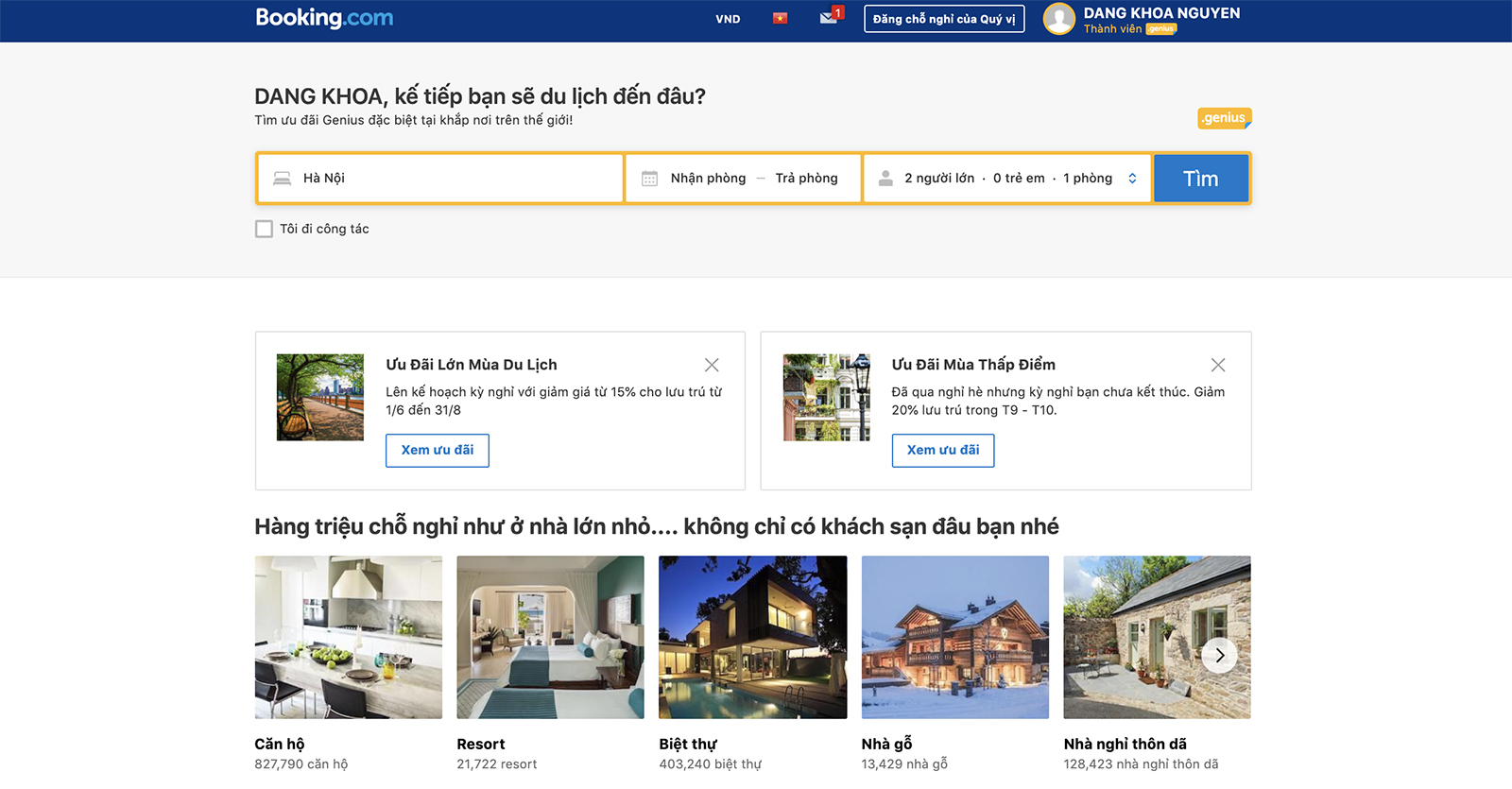Open DANG KHOA NGUYEN account menu
This screenshot has height=789, width=1512.
pos(1161,13)
